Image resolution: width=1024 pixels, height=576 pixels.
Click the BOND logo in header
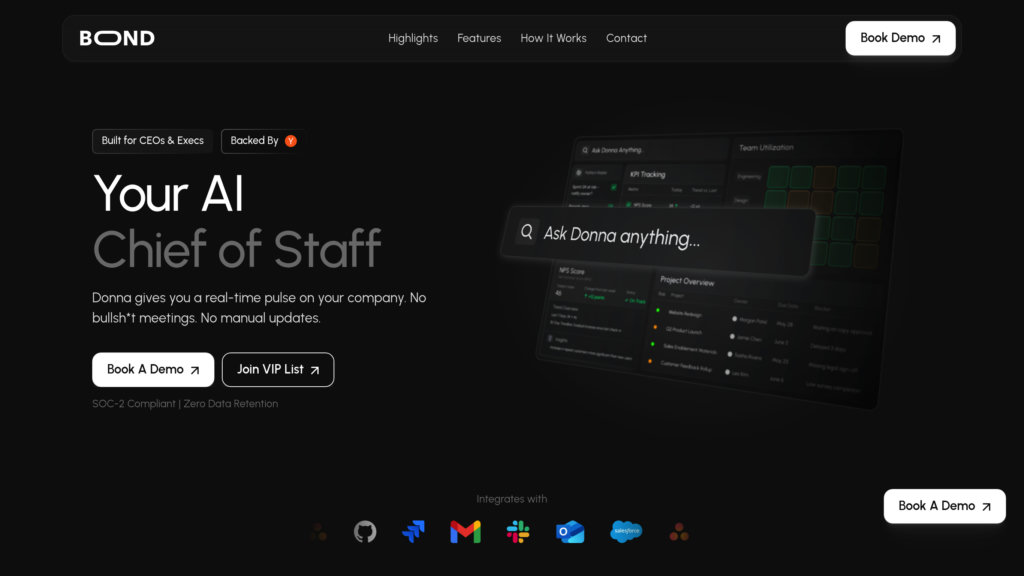point(117,38)
